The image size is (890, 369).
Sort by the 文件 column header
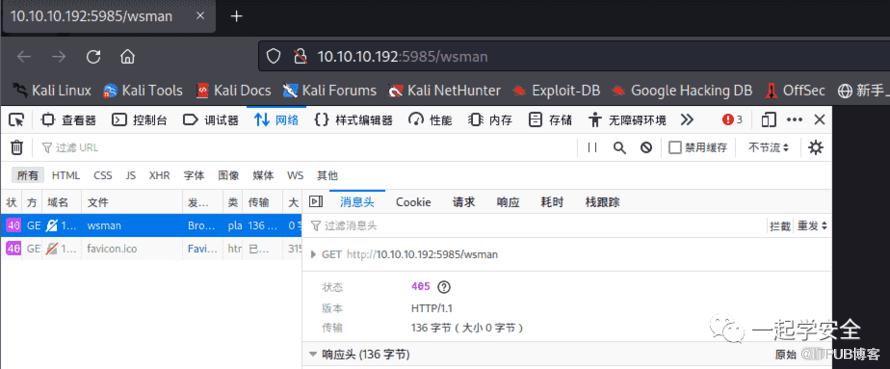tap(132, 202)
